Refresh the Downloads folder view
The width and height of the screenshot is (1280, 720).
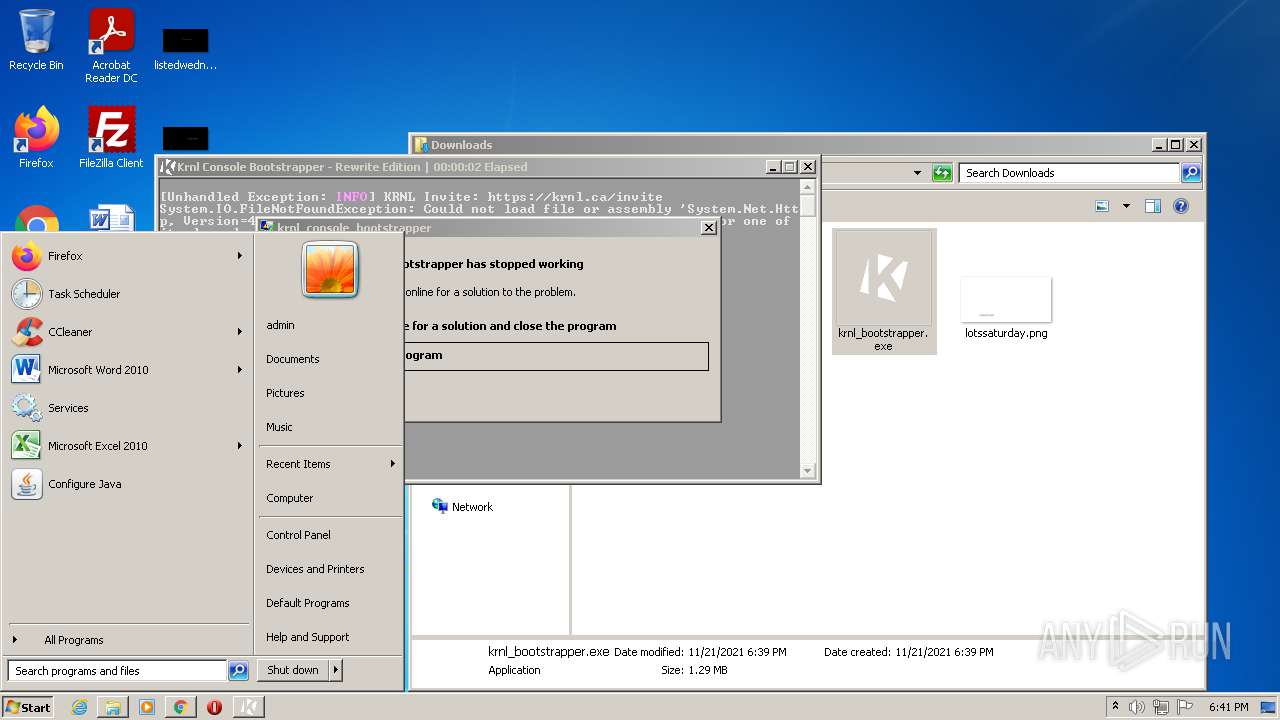(942, 173)
